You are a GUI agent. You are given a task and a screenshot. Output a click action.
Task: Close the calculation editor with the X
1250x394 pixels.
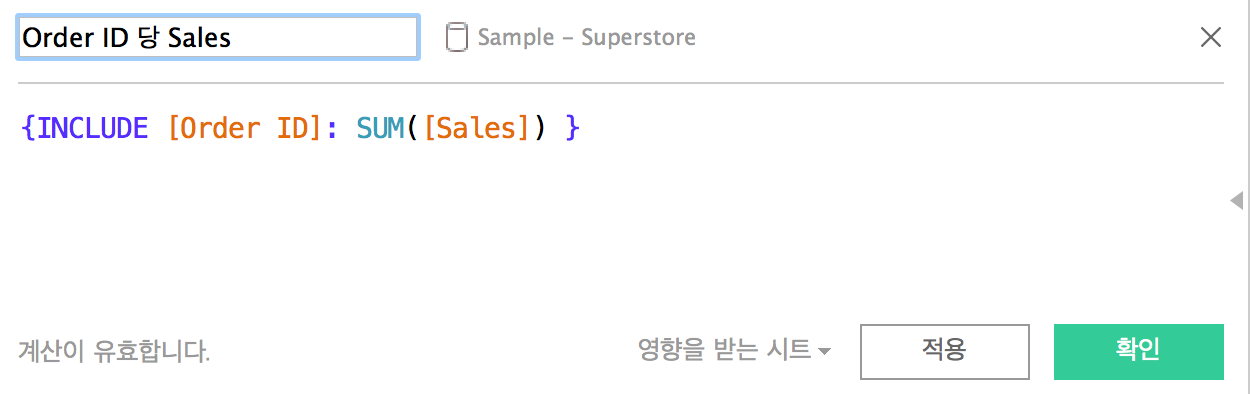click(x=1210, y=37)
